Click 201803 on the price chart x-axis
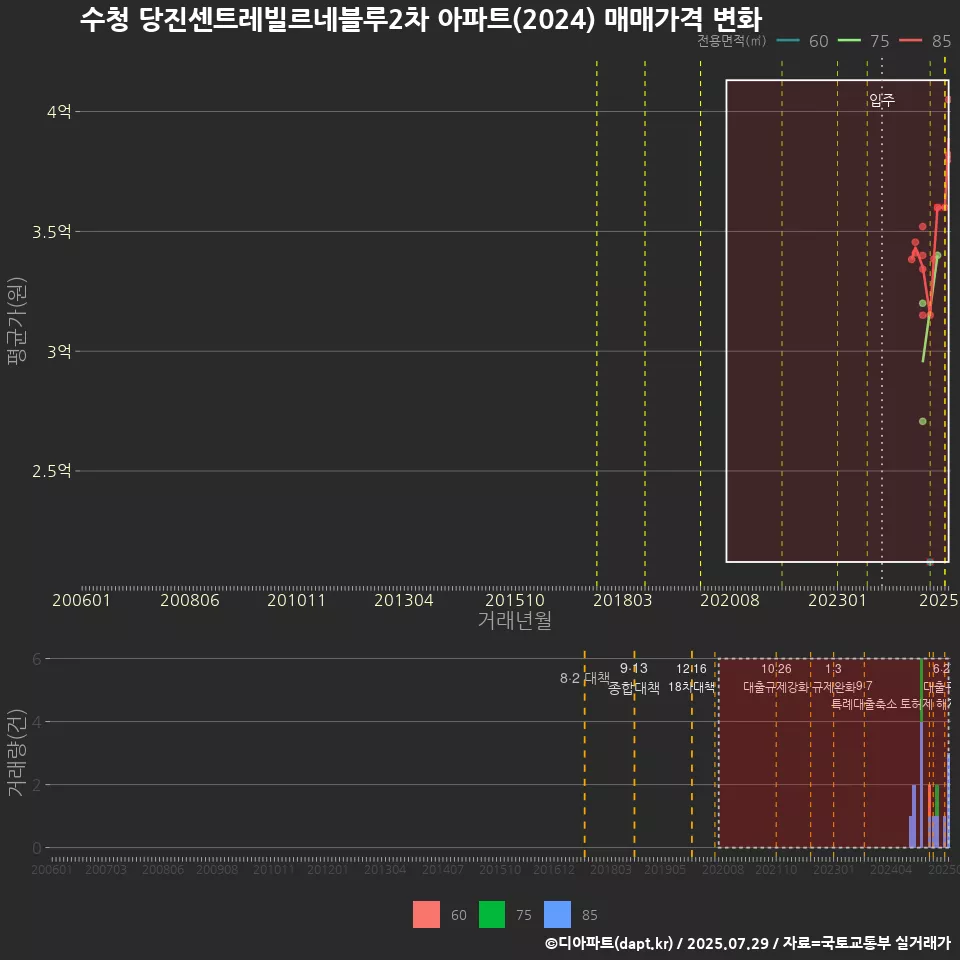The width and height of the screenshot is (960, 960). 623,600
